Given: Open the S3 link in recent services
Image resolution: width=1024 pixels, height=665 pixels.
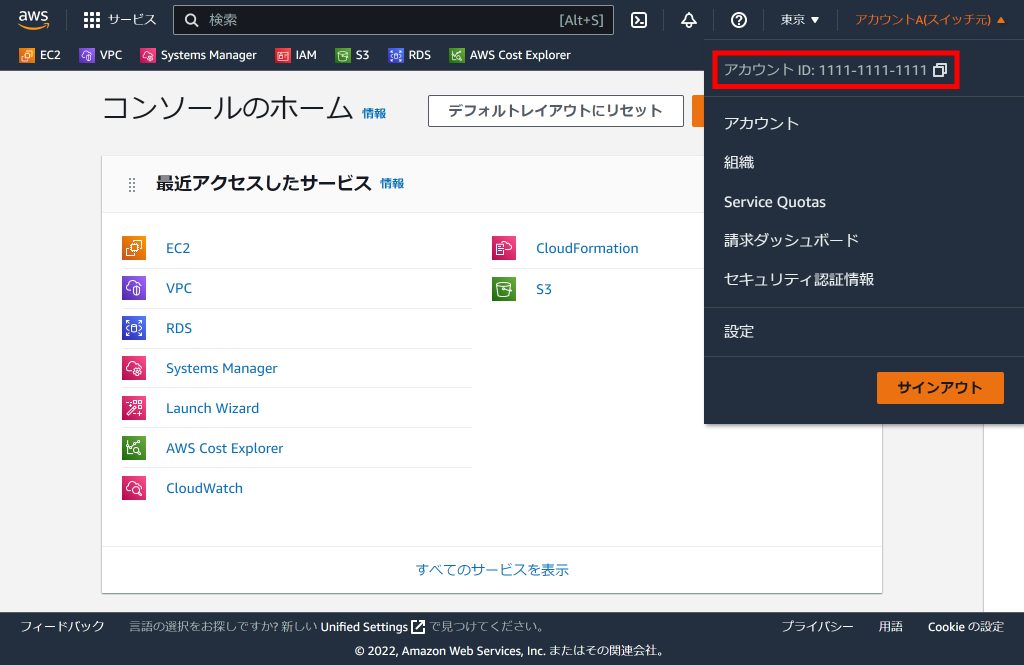Looking at the screenshot, I should 543,289.
